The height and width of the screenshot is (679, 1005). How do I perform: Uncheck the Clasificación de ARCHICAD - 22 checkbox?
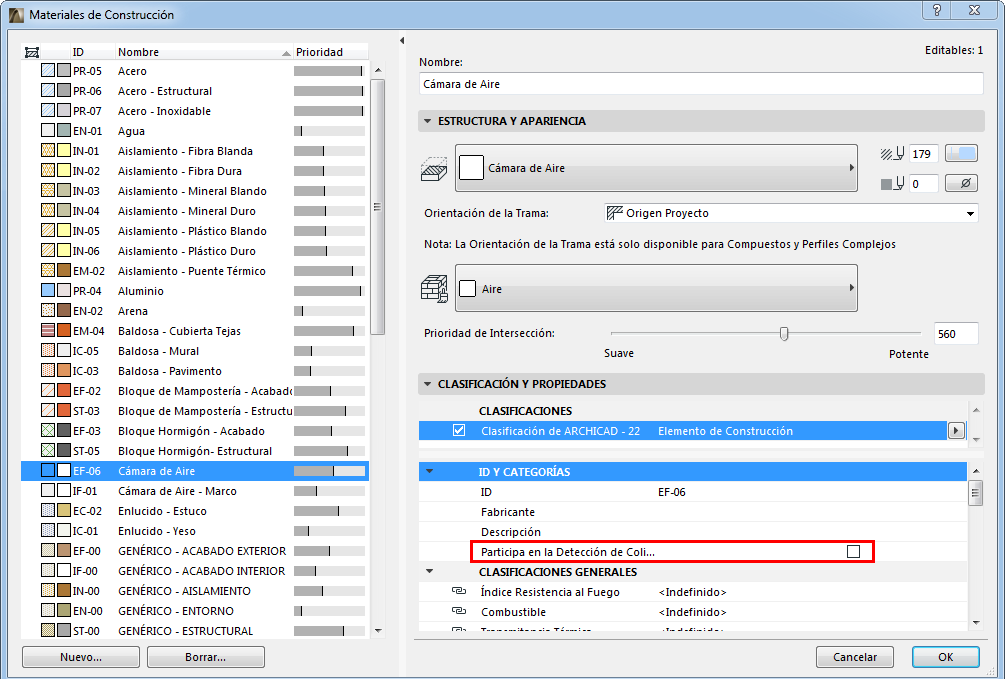(x=458, y=430)
